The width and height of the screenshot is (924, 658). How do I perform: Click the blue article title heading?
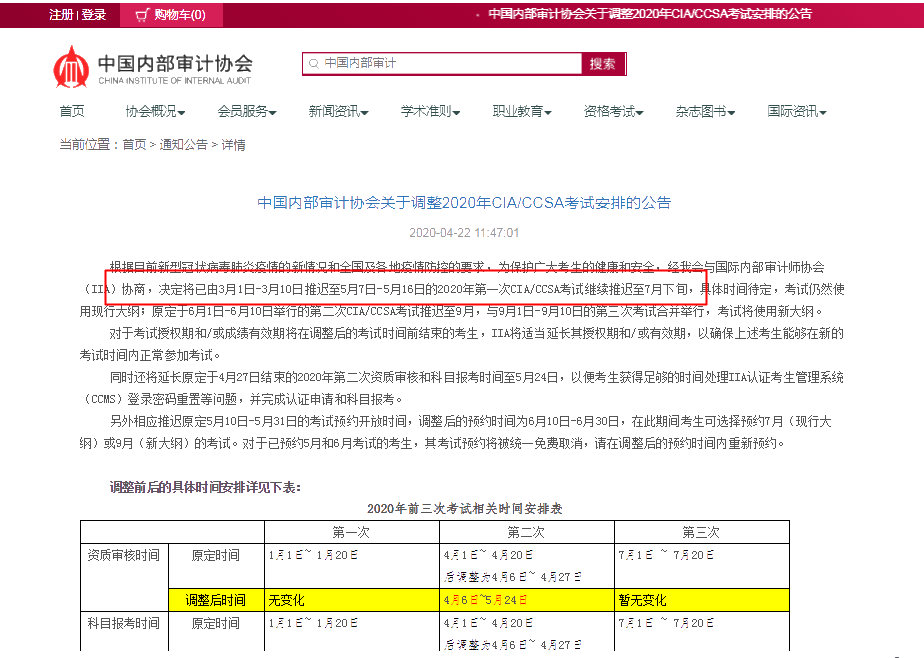pos(464,203)
